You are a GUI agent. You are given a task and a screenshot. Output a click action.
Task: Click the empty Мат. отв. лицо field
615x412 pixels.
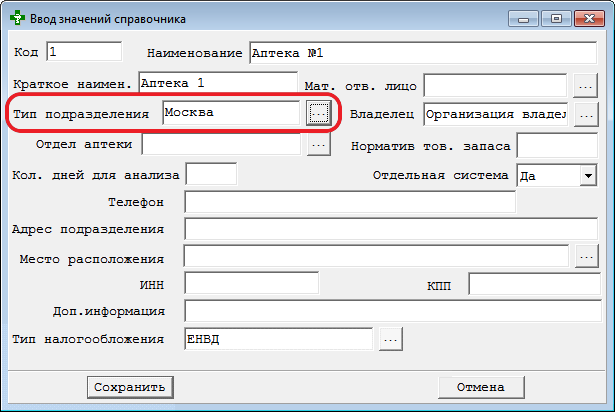[x=495, y=85]
